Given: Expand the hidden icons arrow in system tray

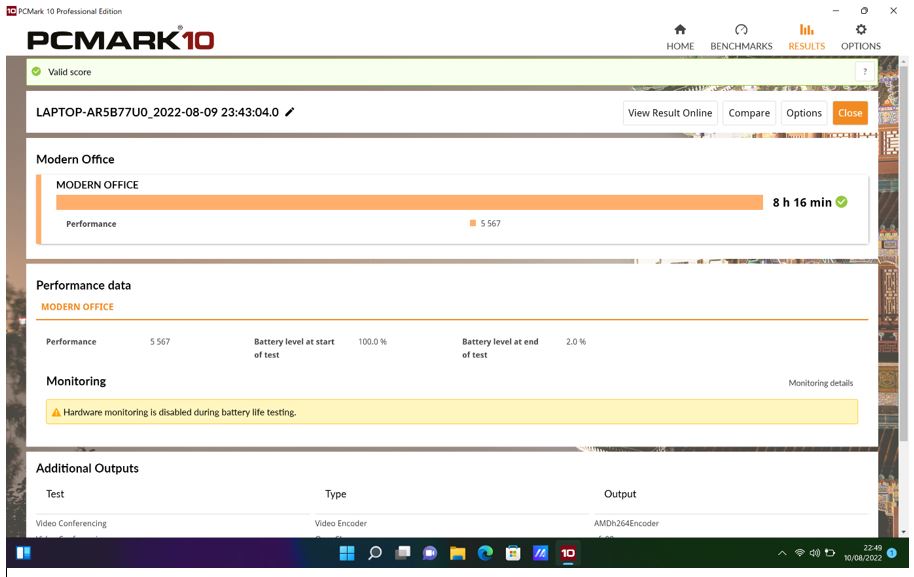Looking at the screenshot, I should tap(782, 552).
